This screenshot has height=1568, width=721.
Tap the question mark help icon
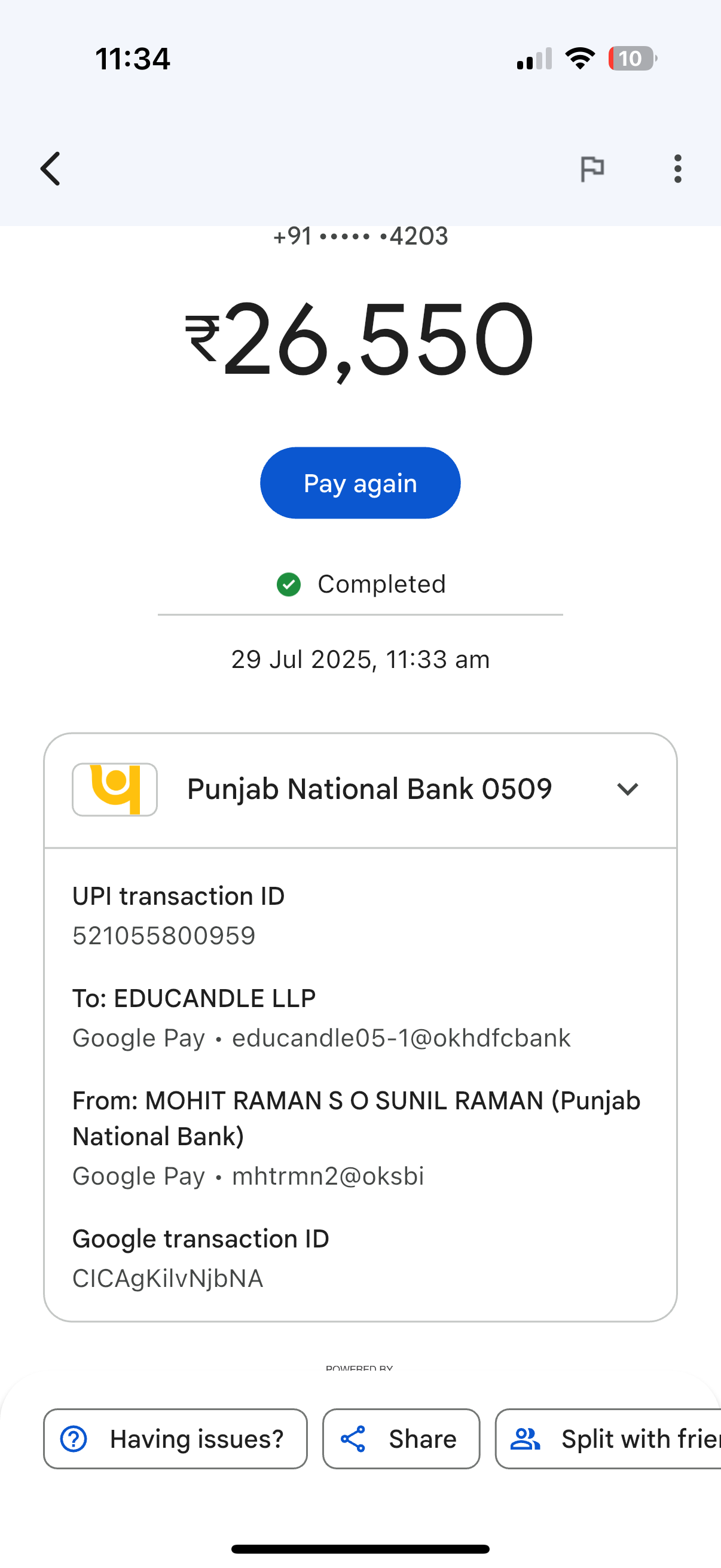pos(74,1439)
